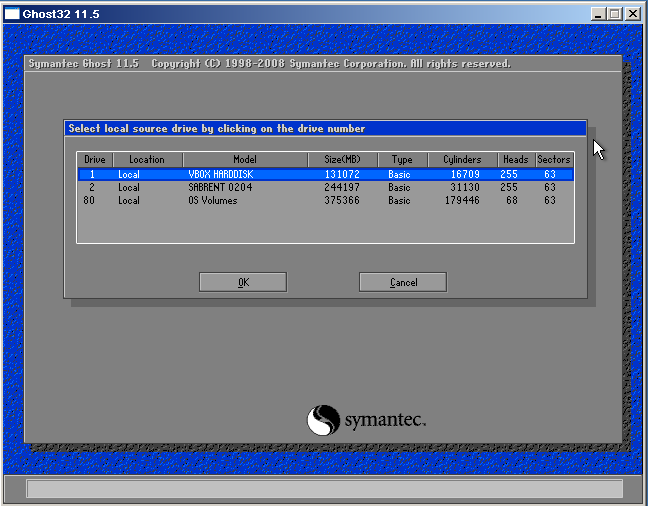
Task: Click heads value 68
Action: click(512, 200)
